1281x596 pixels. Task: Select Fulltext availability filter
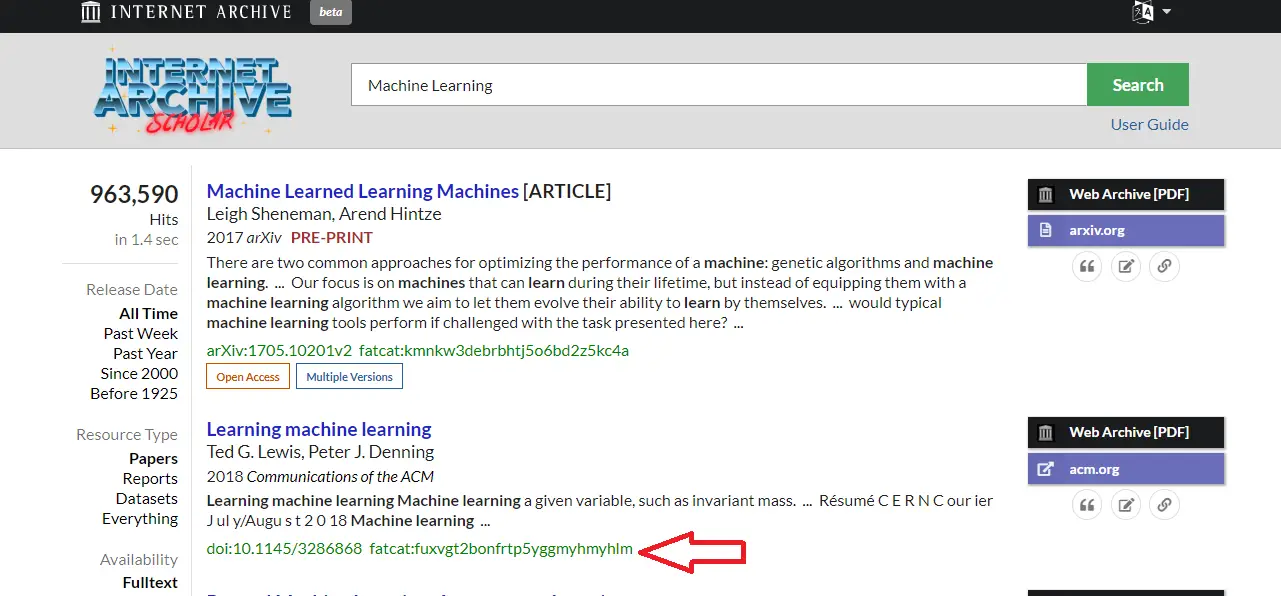point(150,582)
